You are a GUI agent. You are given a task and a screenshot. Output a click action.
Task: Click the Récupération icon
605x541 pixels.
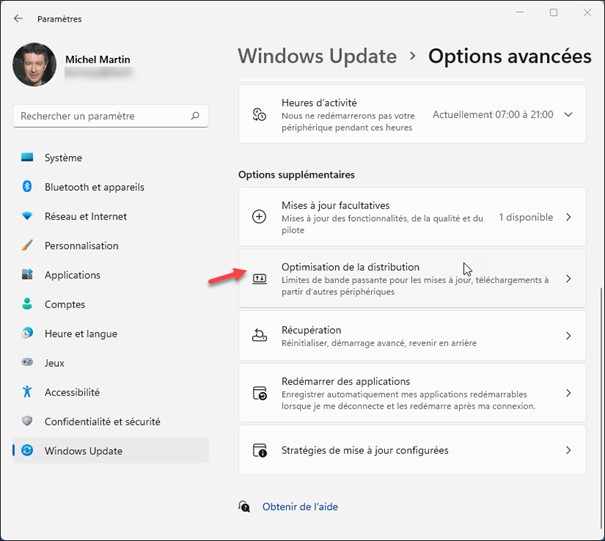260,336
